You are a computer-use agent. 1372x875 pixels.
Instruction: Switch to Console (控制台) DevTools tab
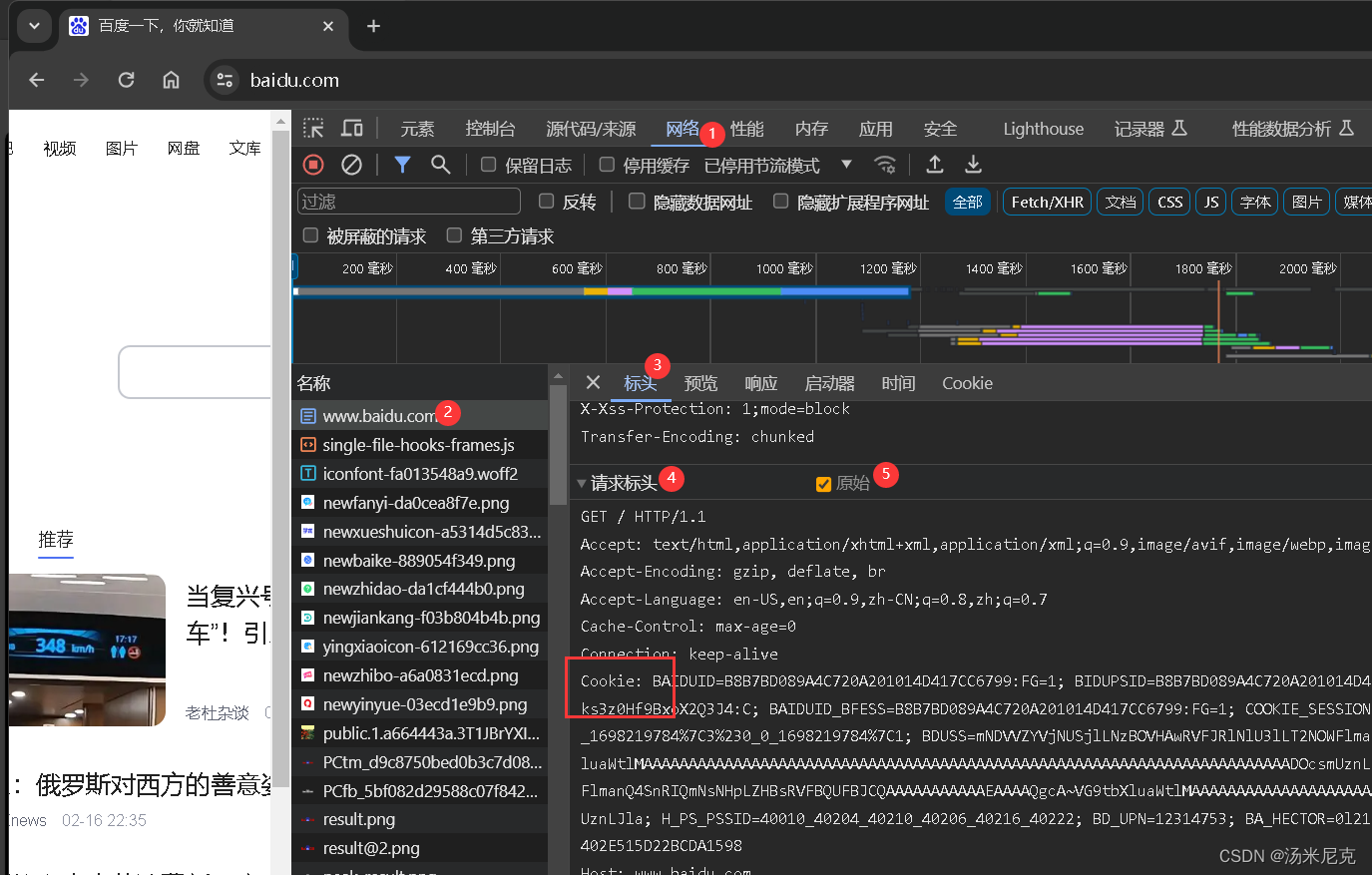pyautogui.click(x=490, y=129)
